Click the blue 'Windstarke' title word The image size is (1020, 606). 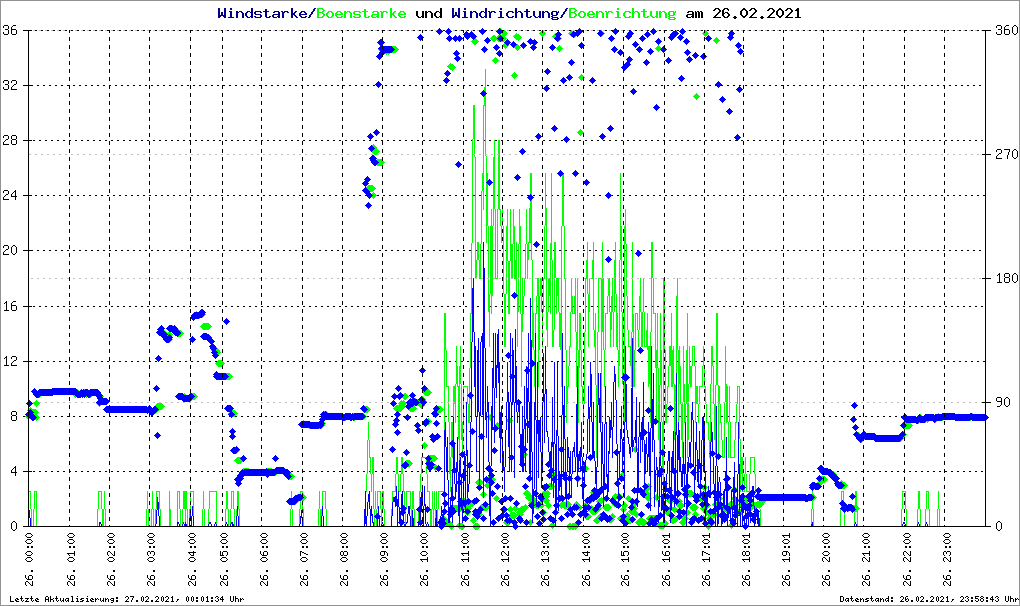[x=264, y=14]
